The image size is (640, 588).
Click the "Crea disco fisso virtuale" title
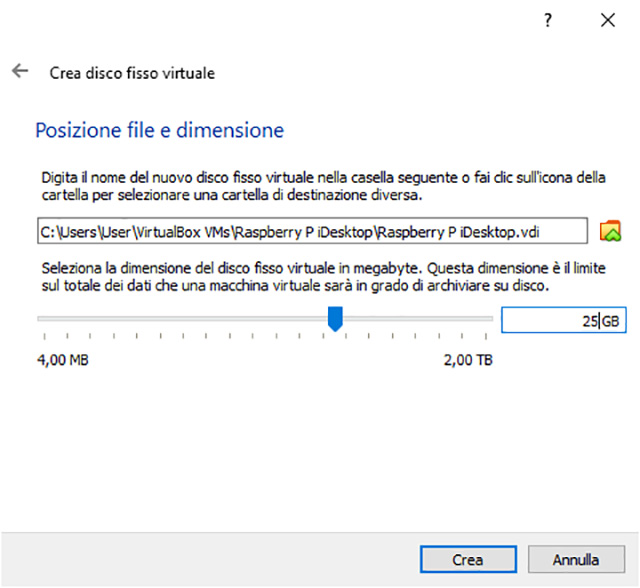132,73
